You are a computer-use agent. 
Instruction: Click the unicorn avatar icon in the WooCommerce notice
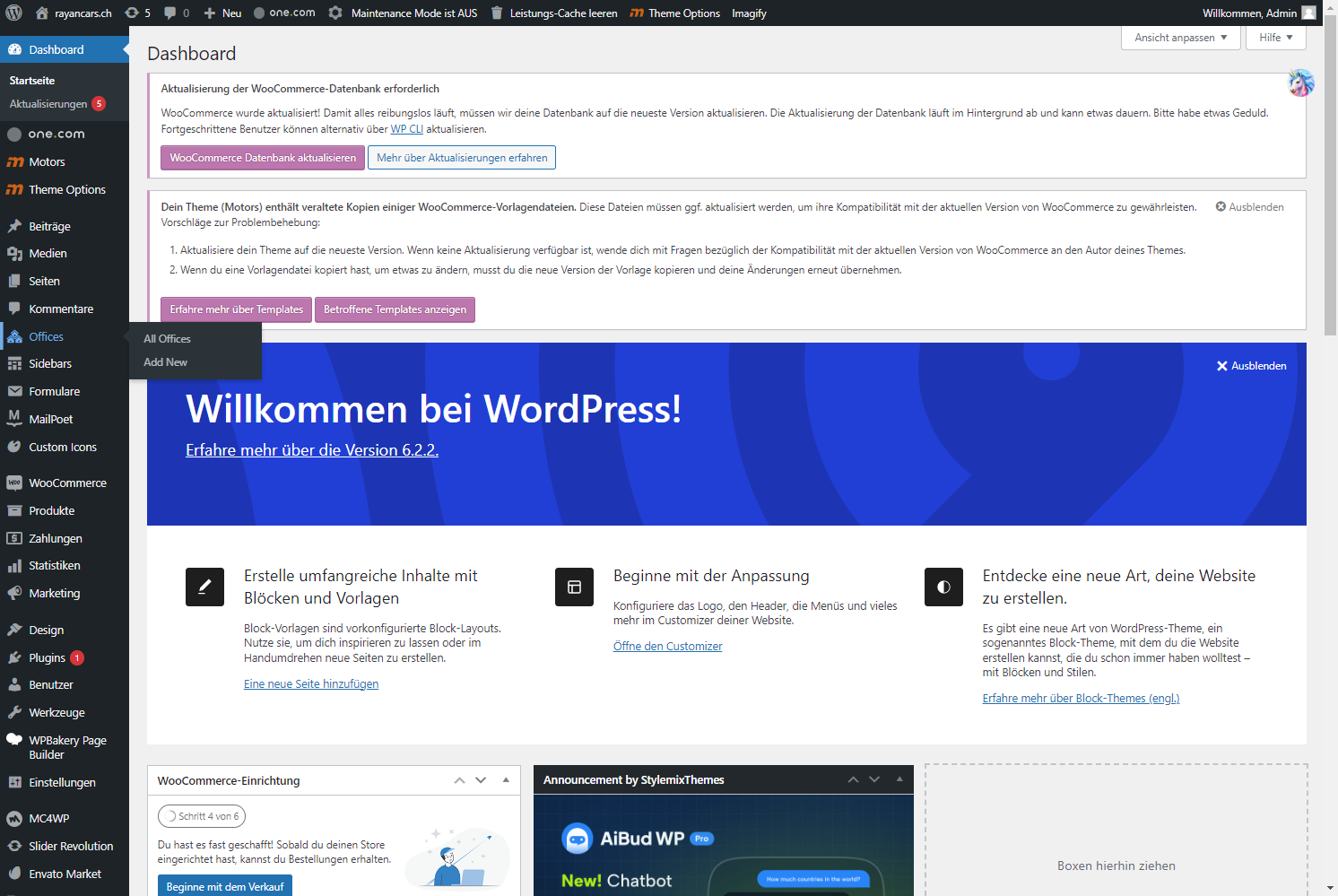tap(1301, 83)
